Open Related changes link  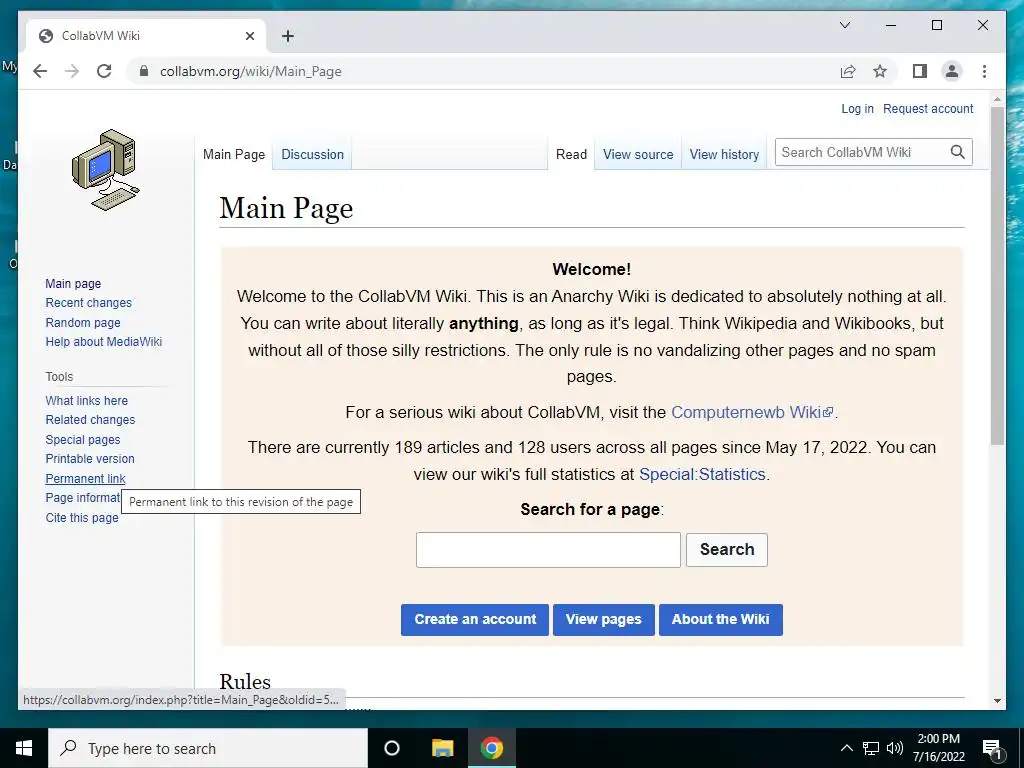point(90,420)
